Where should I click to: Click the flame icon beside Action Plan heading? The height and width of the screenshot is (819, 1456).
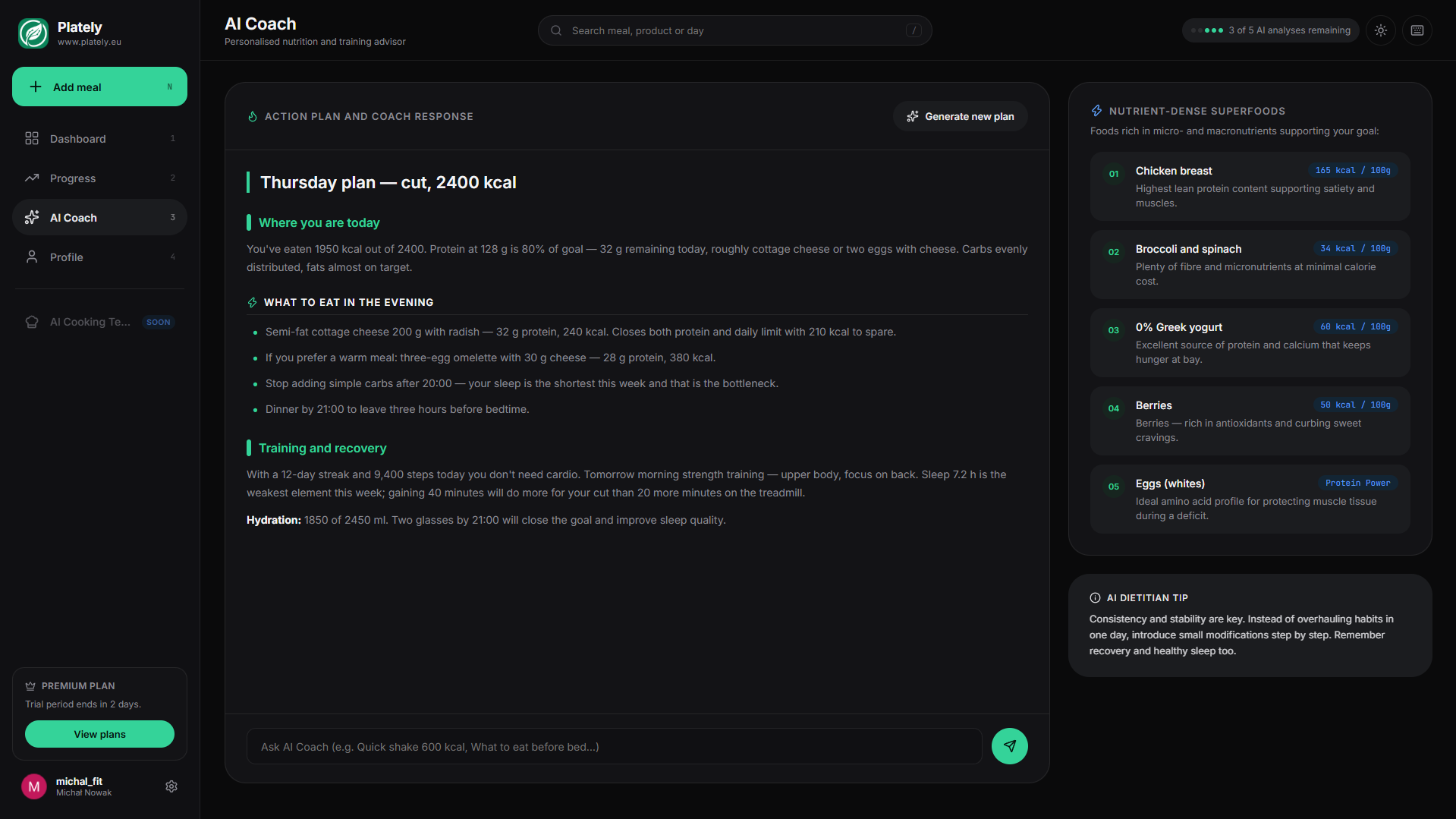click(253, 116)
